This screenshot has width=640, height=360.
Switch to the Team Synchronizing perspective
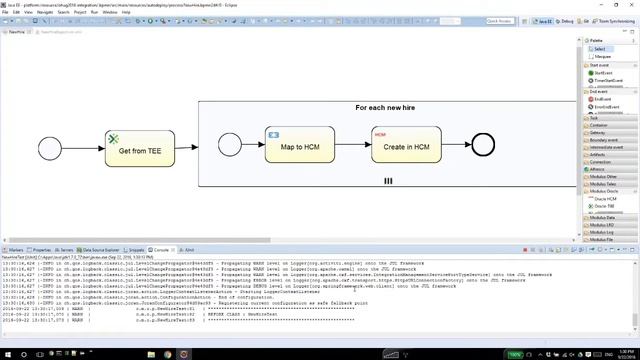(613, 21)
